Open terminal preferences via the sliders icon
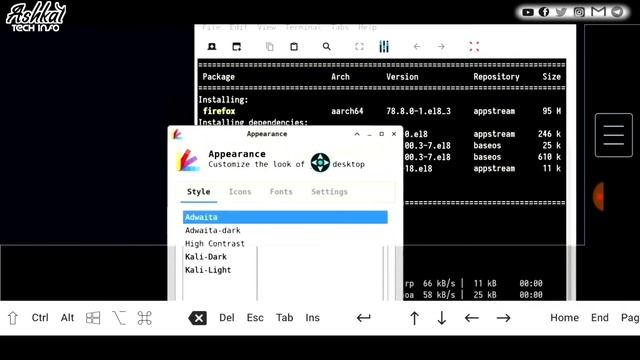 coord(384,47)
